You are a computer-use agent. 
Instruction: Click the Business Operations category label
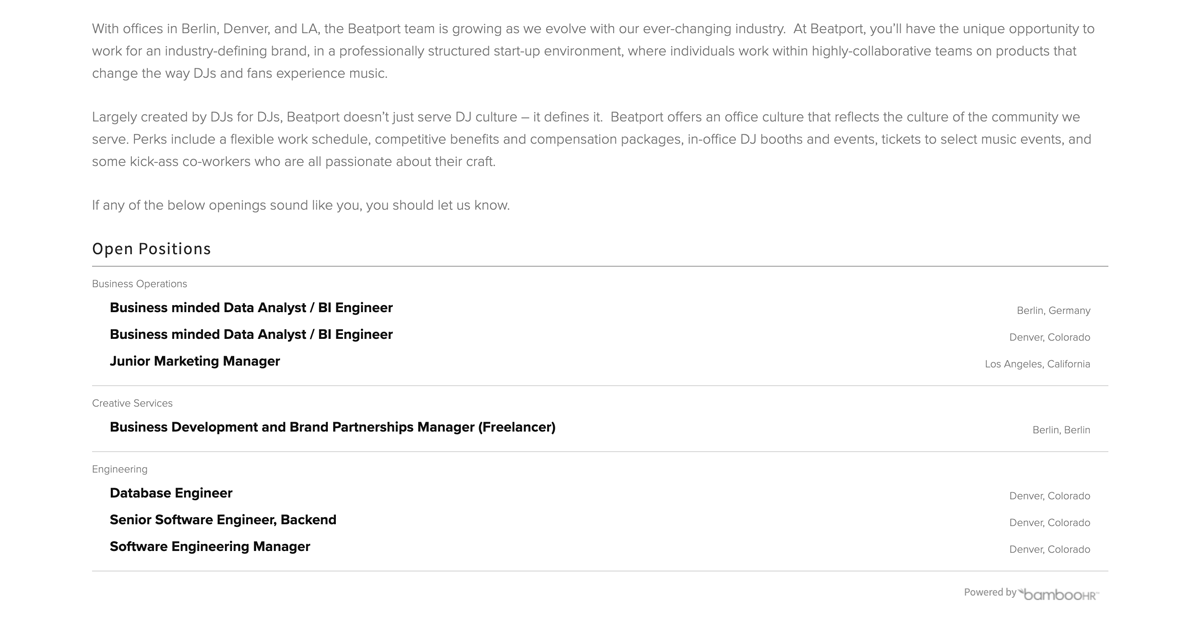139,284
